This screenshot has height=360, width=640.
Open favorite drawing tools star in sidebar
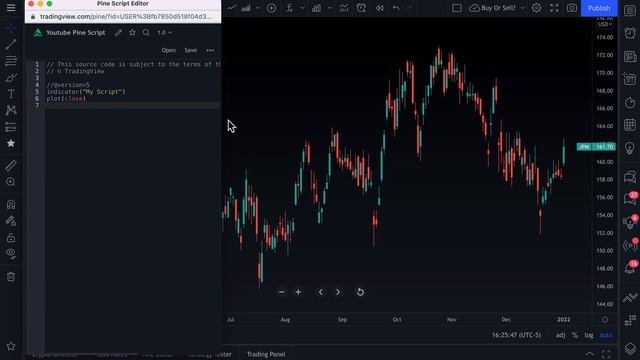click(11, 143)
